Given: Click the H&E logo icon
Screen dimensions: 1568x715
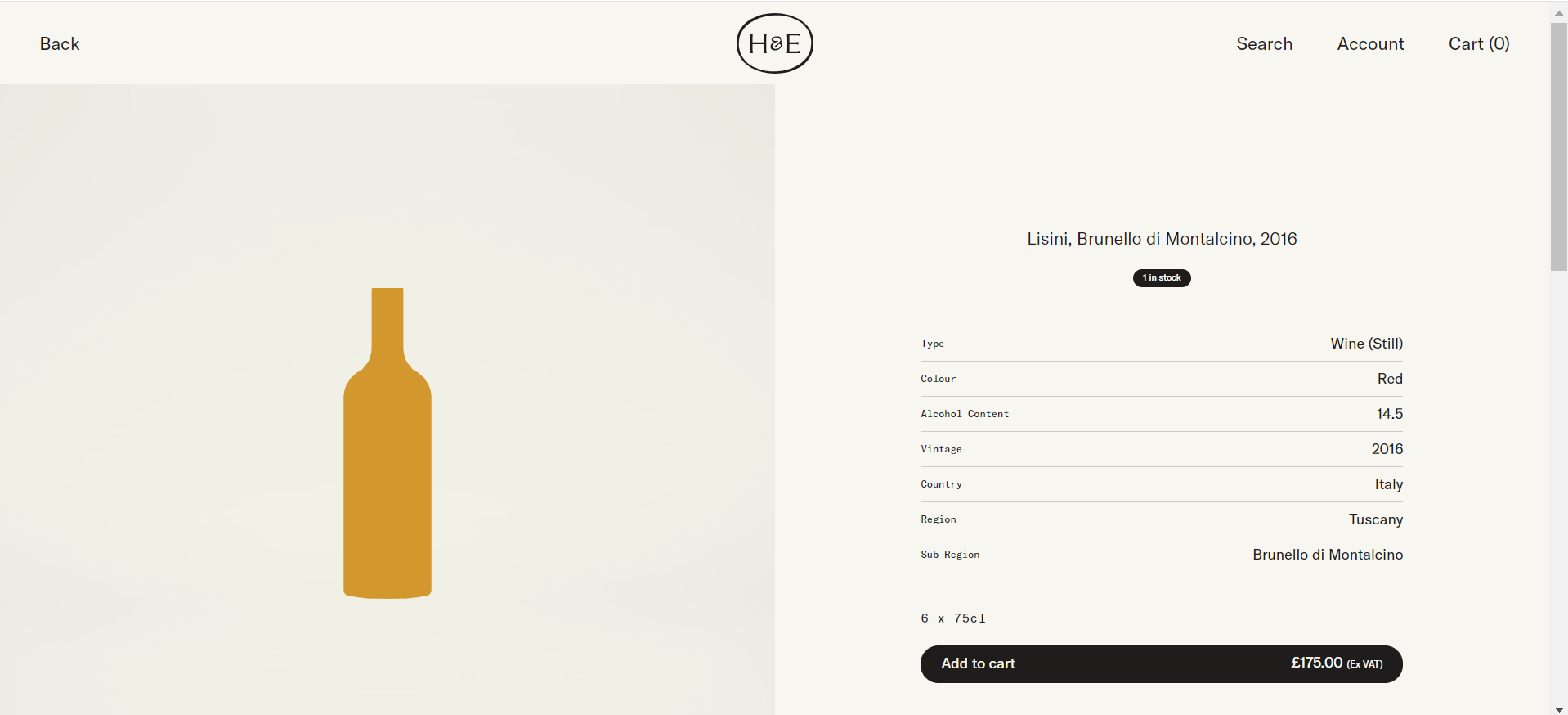Looking at the screenshot, I should click(x=774, y=43).
